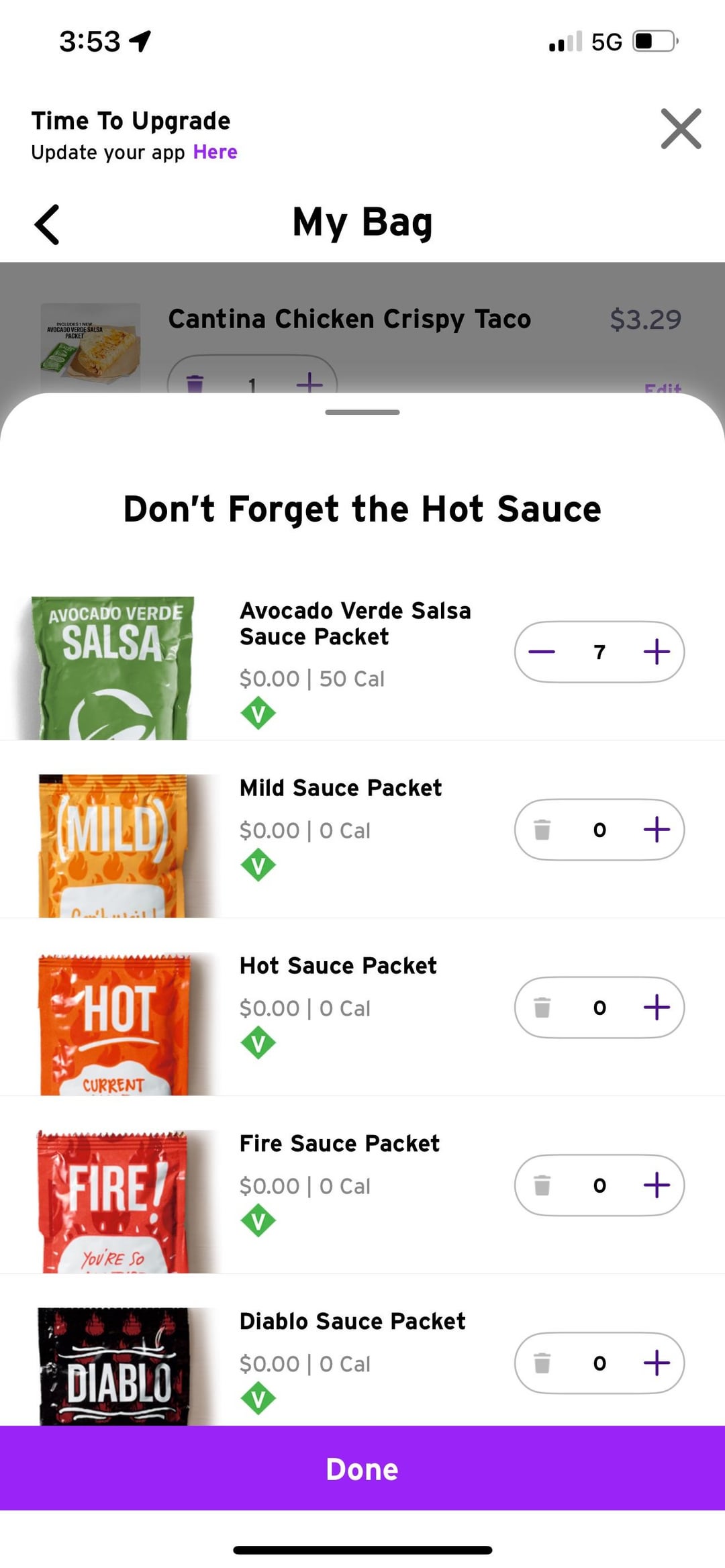Add a Hot Sauce Packet

tap(657, 1008)
